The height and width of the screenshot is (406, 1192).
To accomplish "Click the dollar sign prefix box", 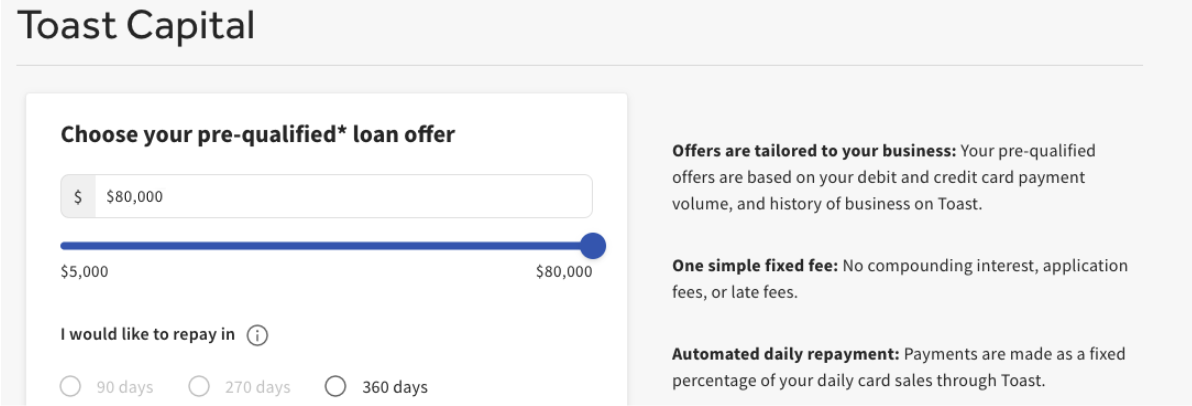I will point(78,197).
